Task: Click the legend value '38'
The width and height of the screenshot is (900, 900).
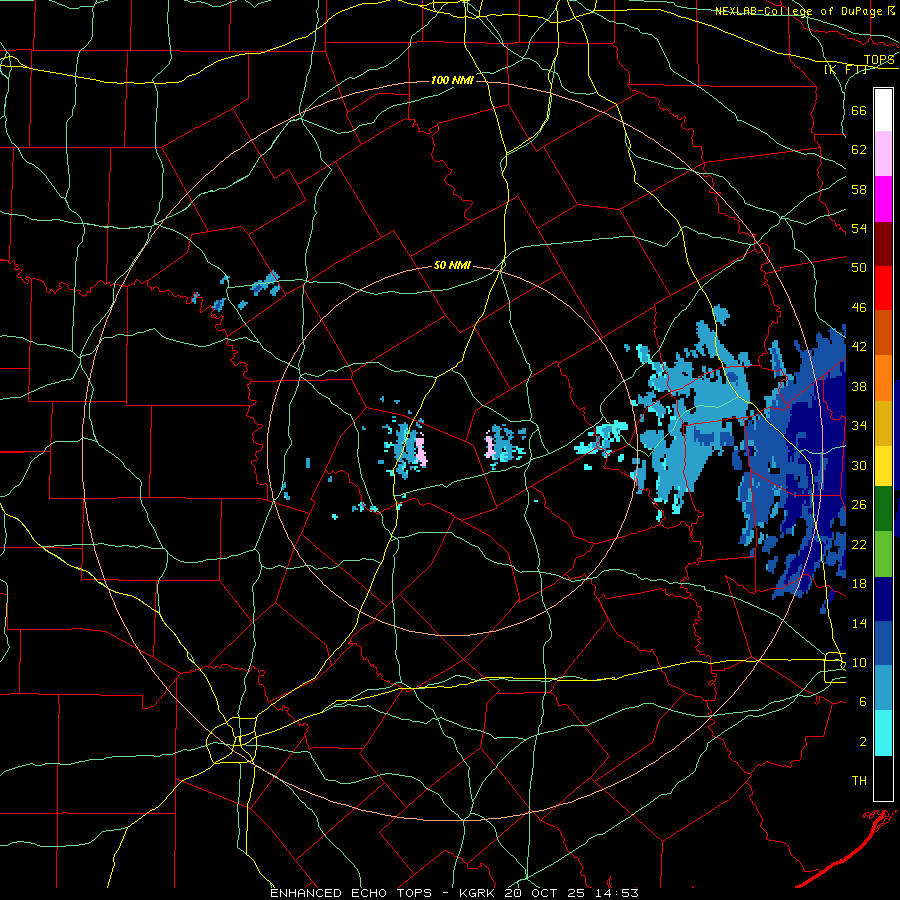Action: coord(859,386)
